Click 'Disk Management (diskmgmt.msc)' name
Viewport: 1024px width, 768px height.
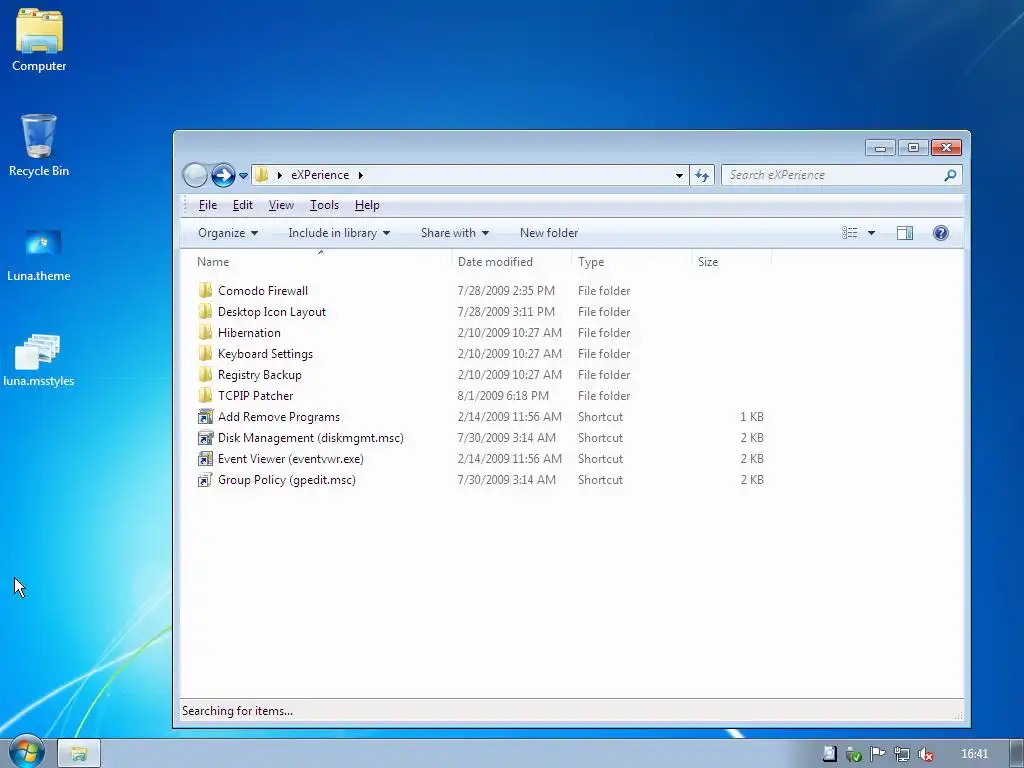[x=311, y=438]
